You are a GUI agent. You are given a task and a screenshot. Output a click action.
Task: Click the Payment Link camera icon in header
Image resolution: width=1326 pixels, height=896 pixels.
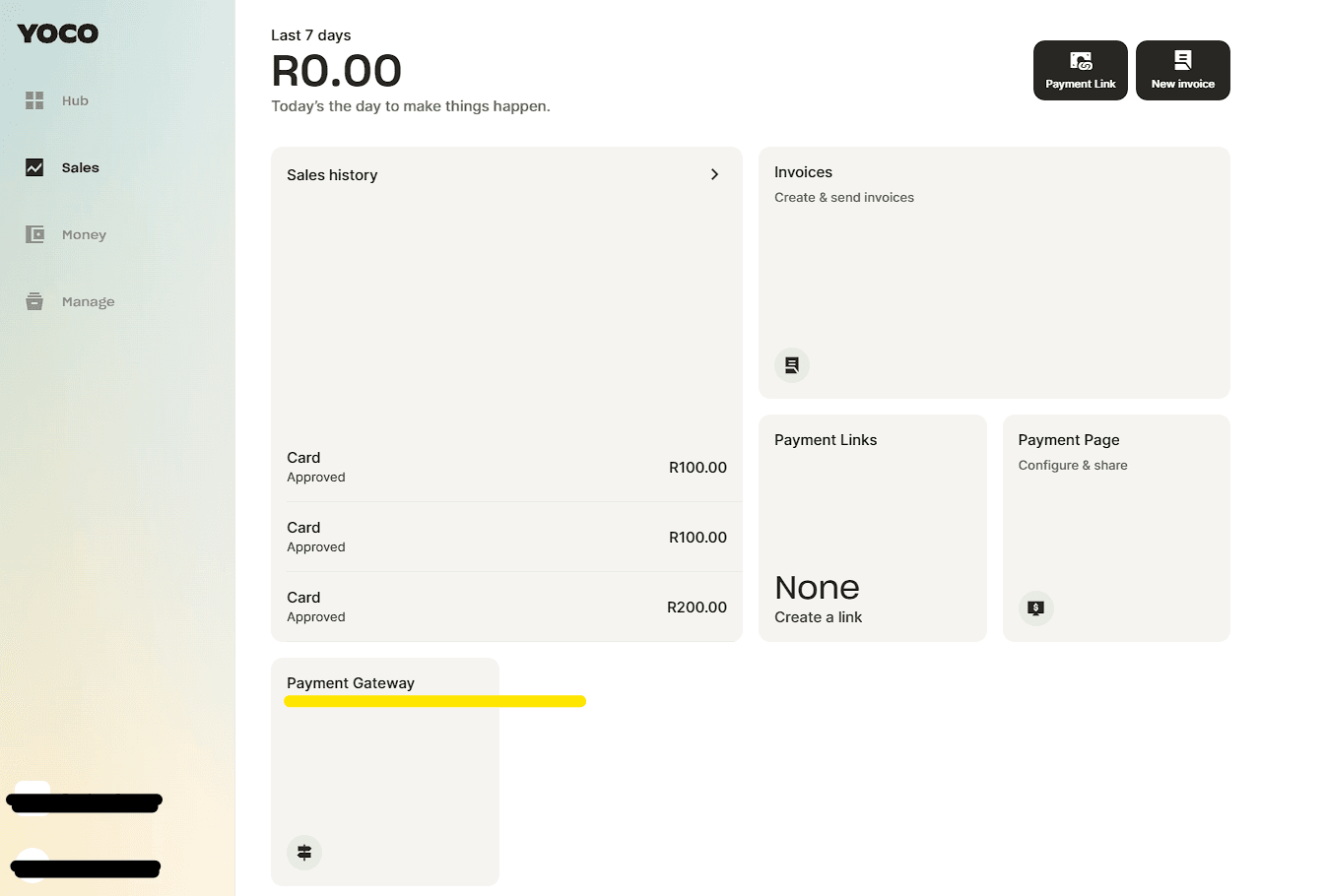[x=1080, y=61]
